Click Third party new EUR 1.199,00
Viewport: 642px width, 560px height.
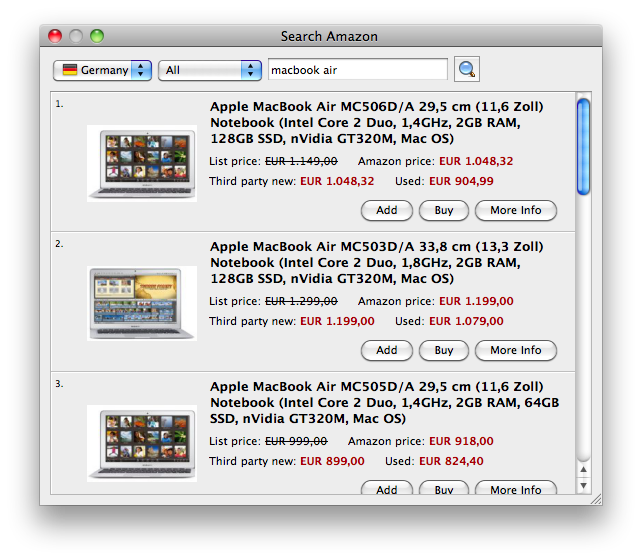pyautogui.click(x=337, y=321)
